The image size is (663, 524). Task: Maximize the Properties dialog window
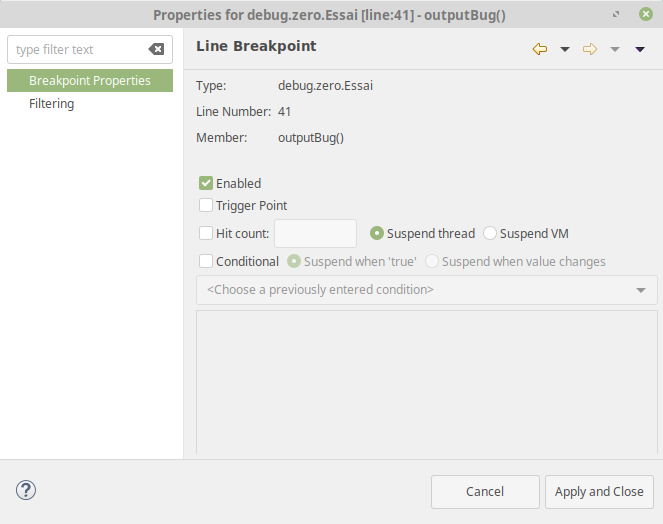[616, 14]
